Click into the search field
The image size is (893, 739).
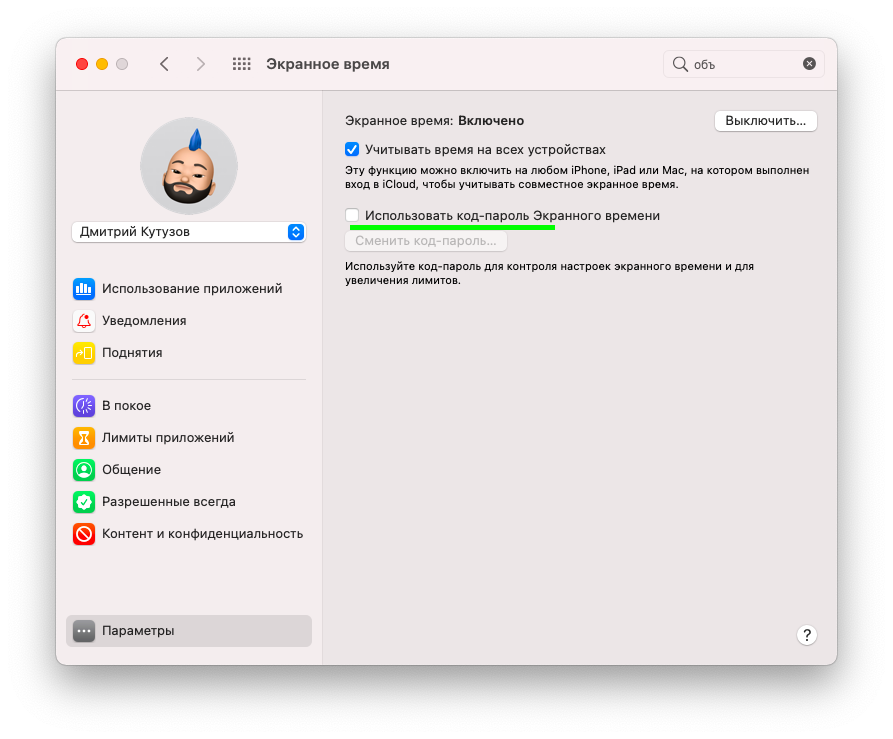pos(744,64)
